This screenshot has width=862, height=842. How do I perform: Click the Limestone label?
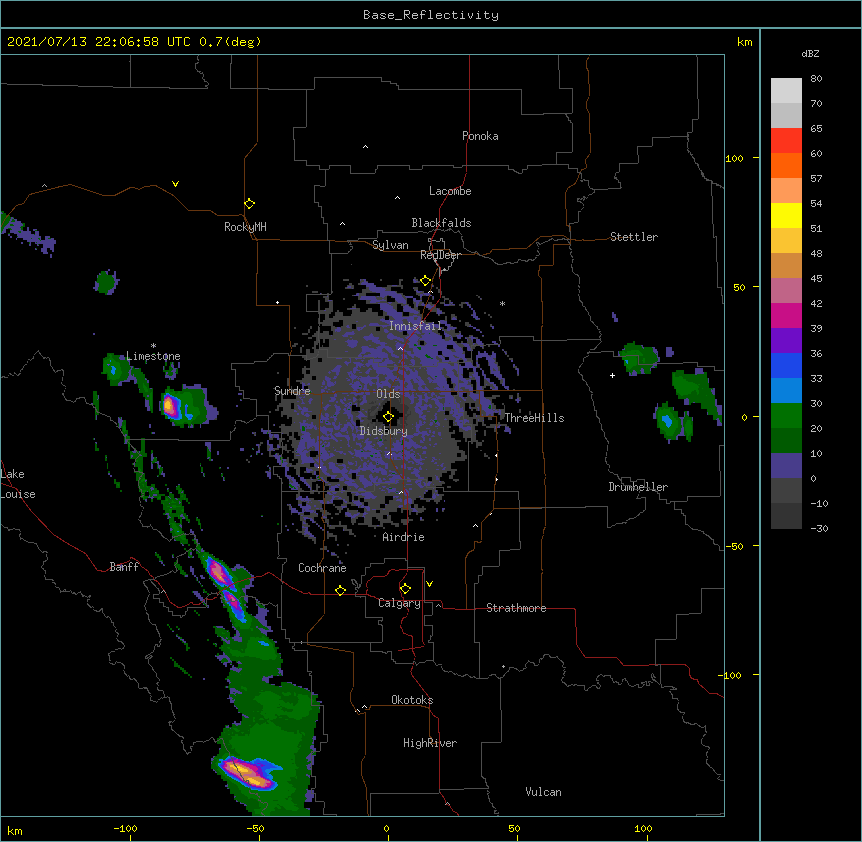153,356
